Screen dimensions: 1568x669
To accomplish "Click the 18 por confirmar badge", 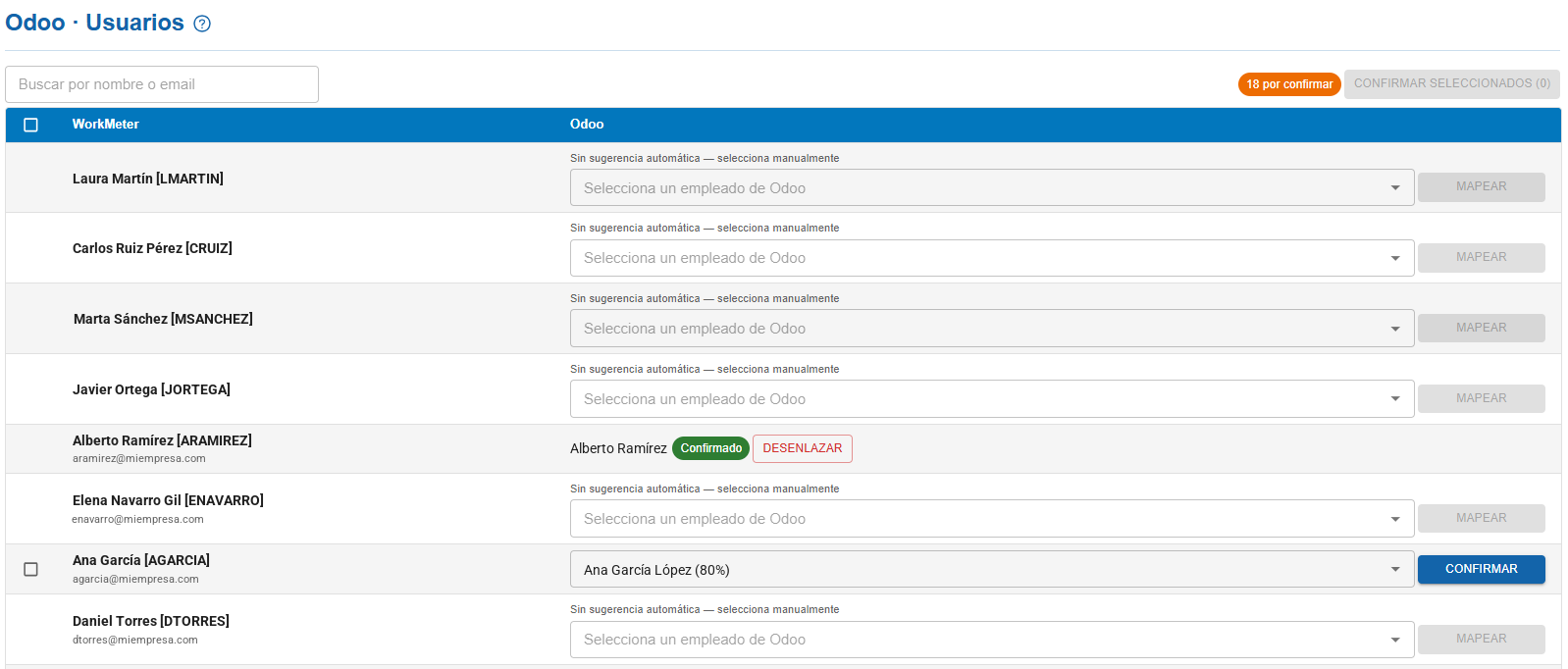I will point(1289,84).
